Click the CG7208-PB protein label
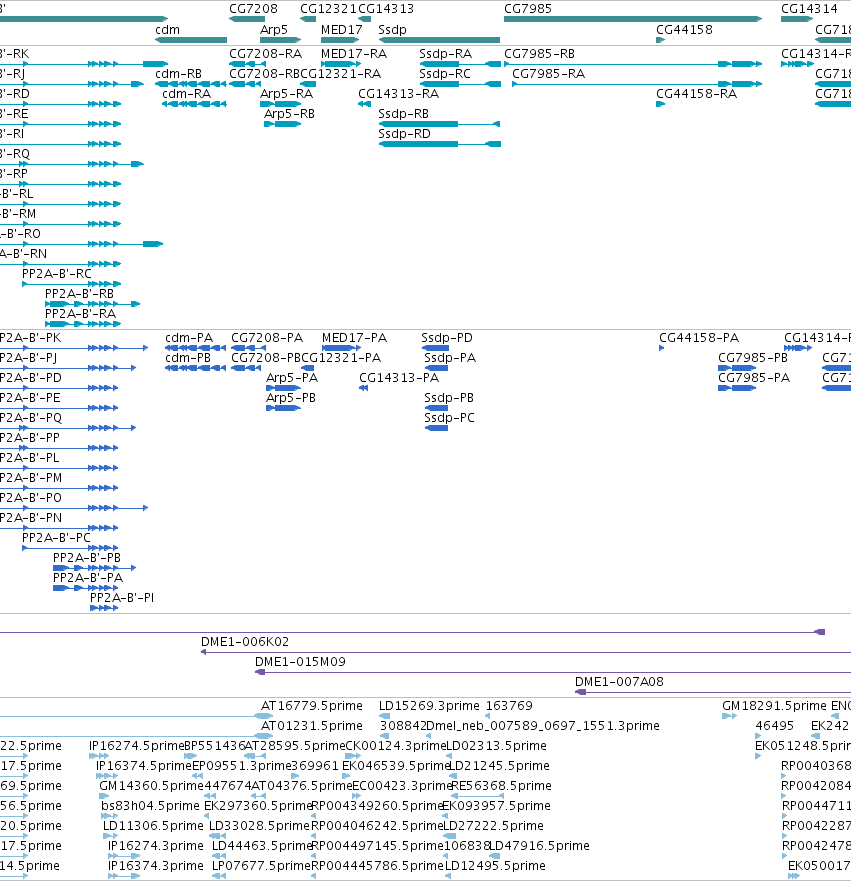 tap(266, 358)
